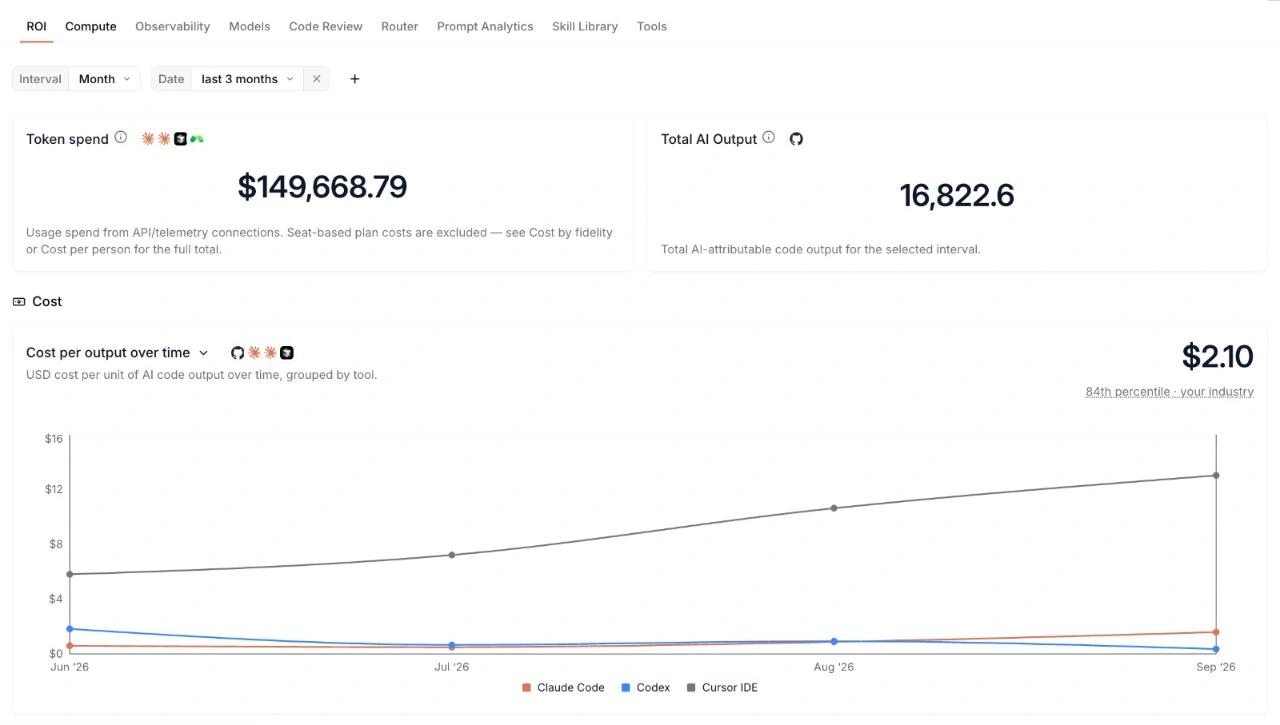
Task: Click the black Cursor icon beside Cost per output
Action: pos(287,353)
